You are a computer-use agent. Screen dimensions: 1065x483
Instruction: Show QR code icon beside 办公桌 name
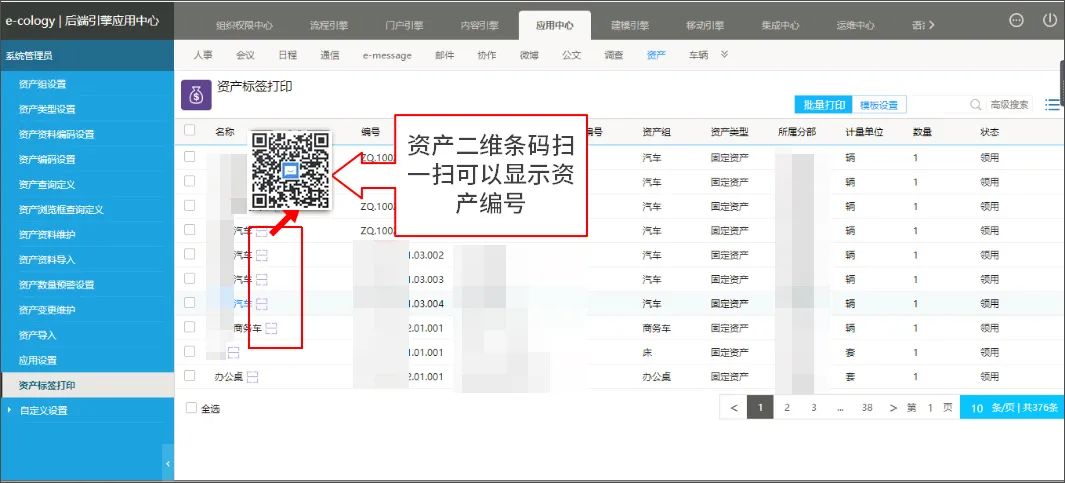[252, 377]
